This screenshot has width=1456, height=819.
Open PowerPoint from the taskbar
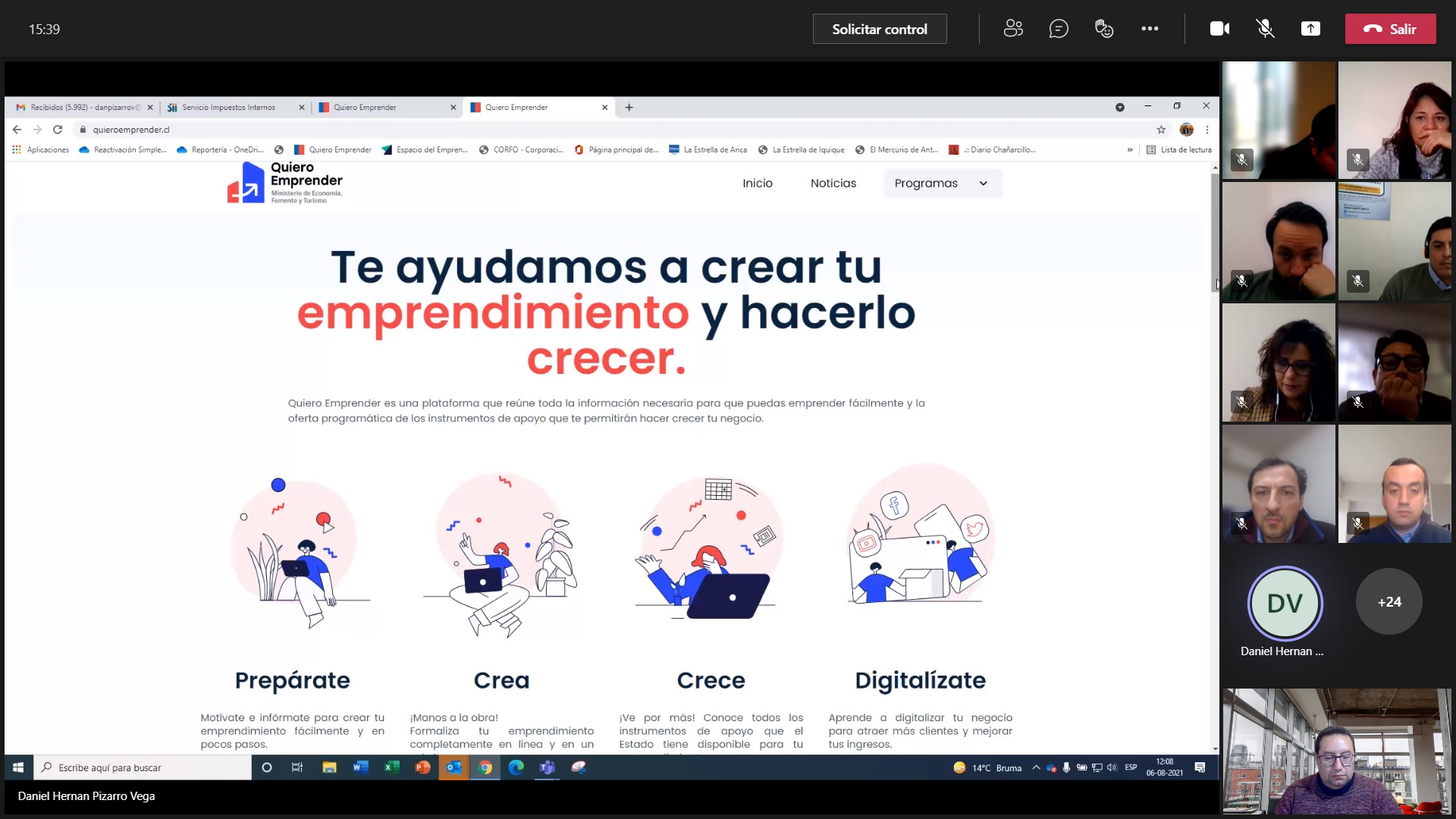coord(422,767)
